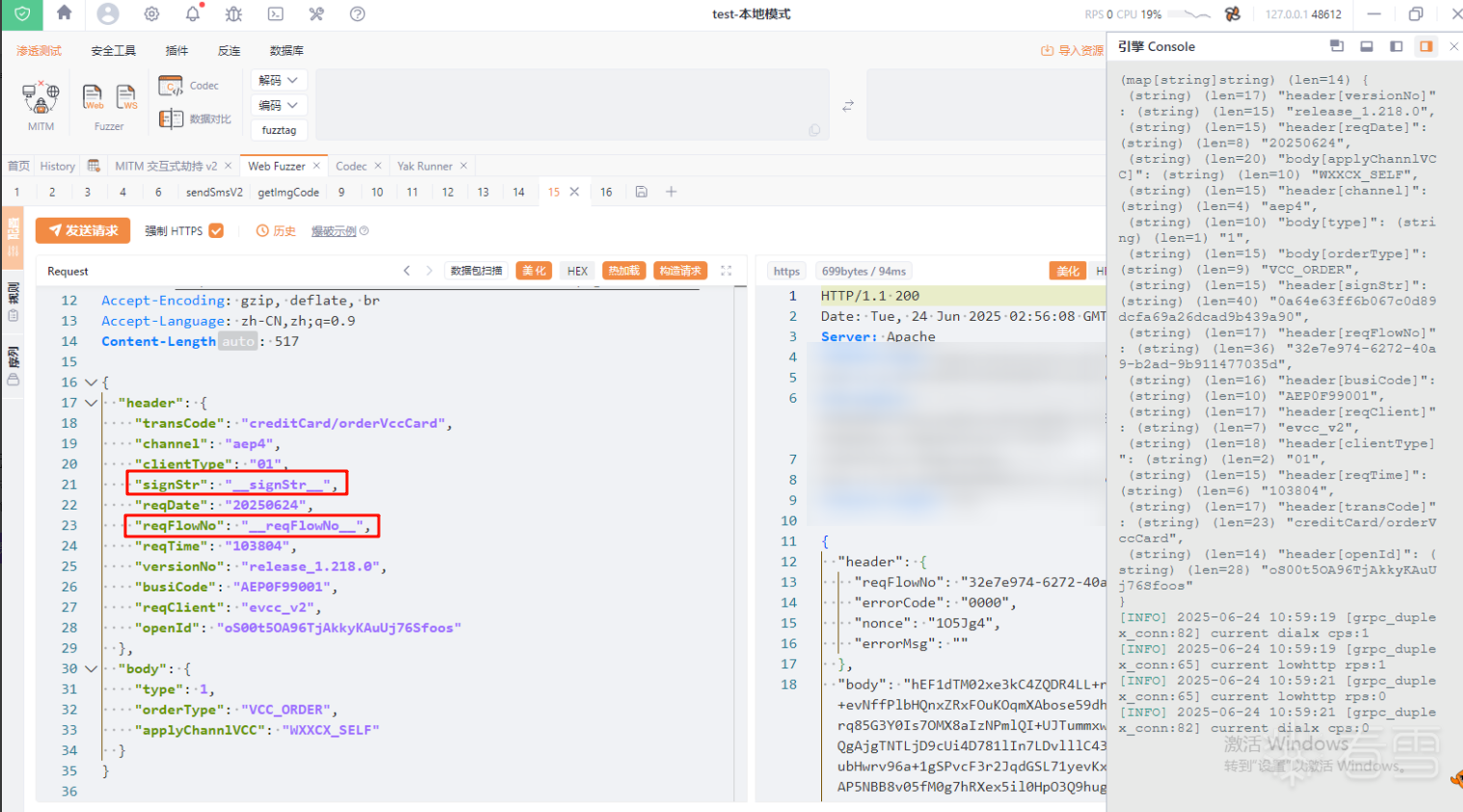
Task: Open the 反连 menu
Action: tap(229, 50)
